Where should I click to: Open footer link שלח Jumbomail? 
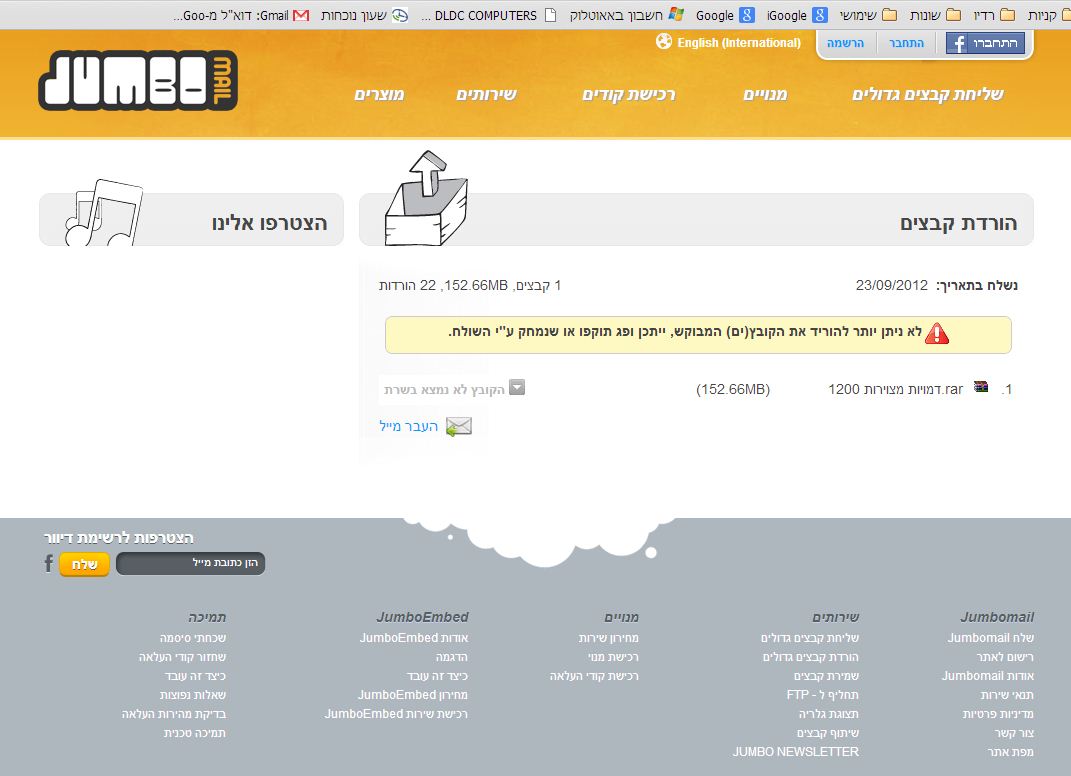pyautogui.click(x=990, y=637)
